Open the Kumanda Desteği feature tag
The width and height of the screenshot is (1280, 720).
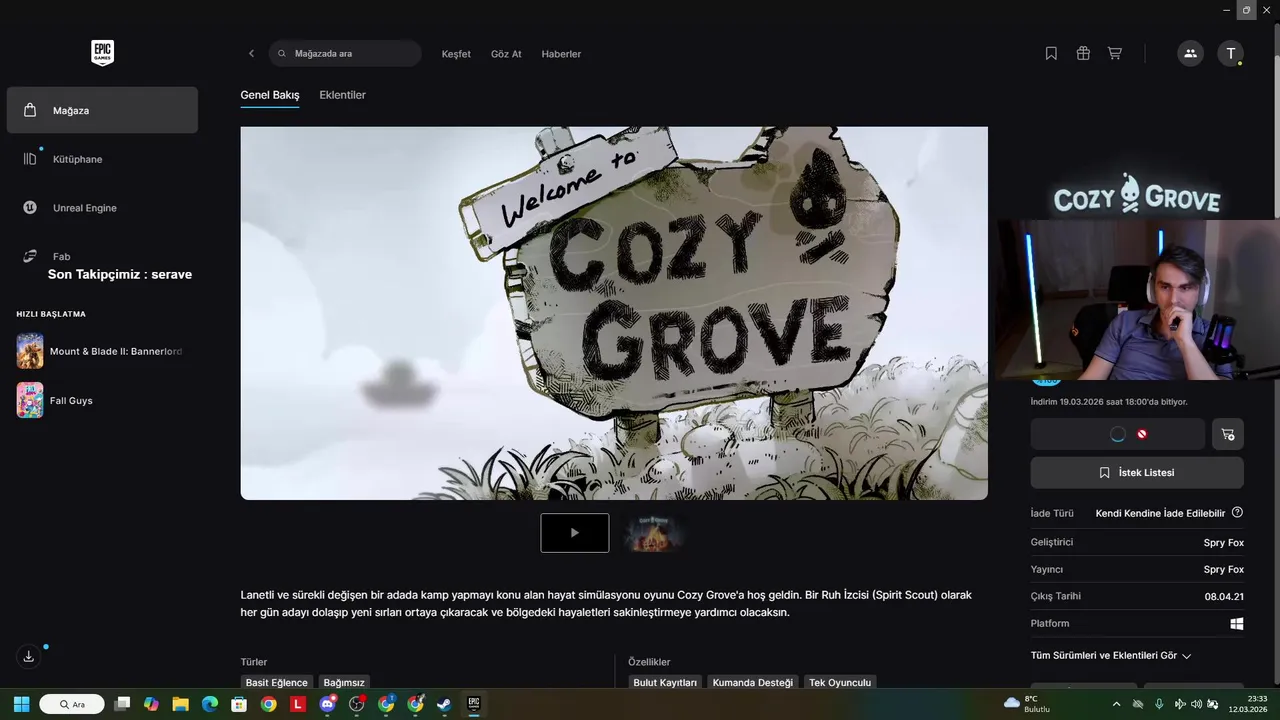pos(753,682)
